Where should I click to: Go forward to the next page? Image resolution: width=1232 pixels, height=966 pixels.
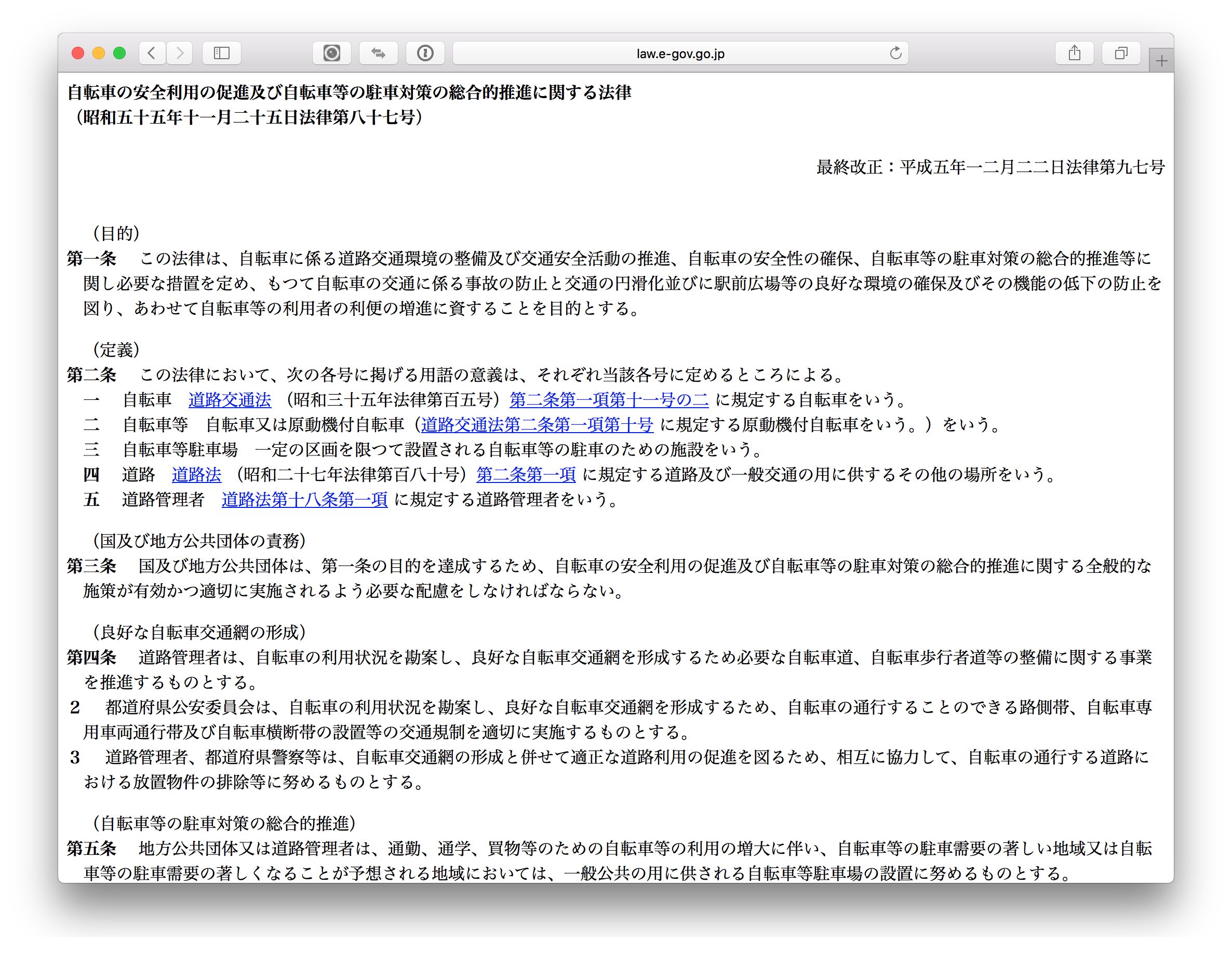(180, 53)
